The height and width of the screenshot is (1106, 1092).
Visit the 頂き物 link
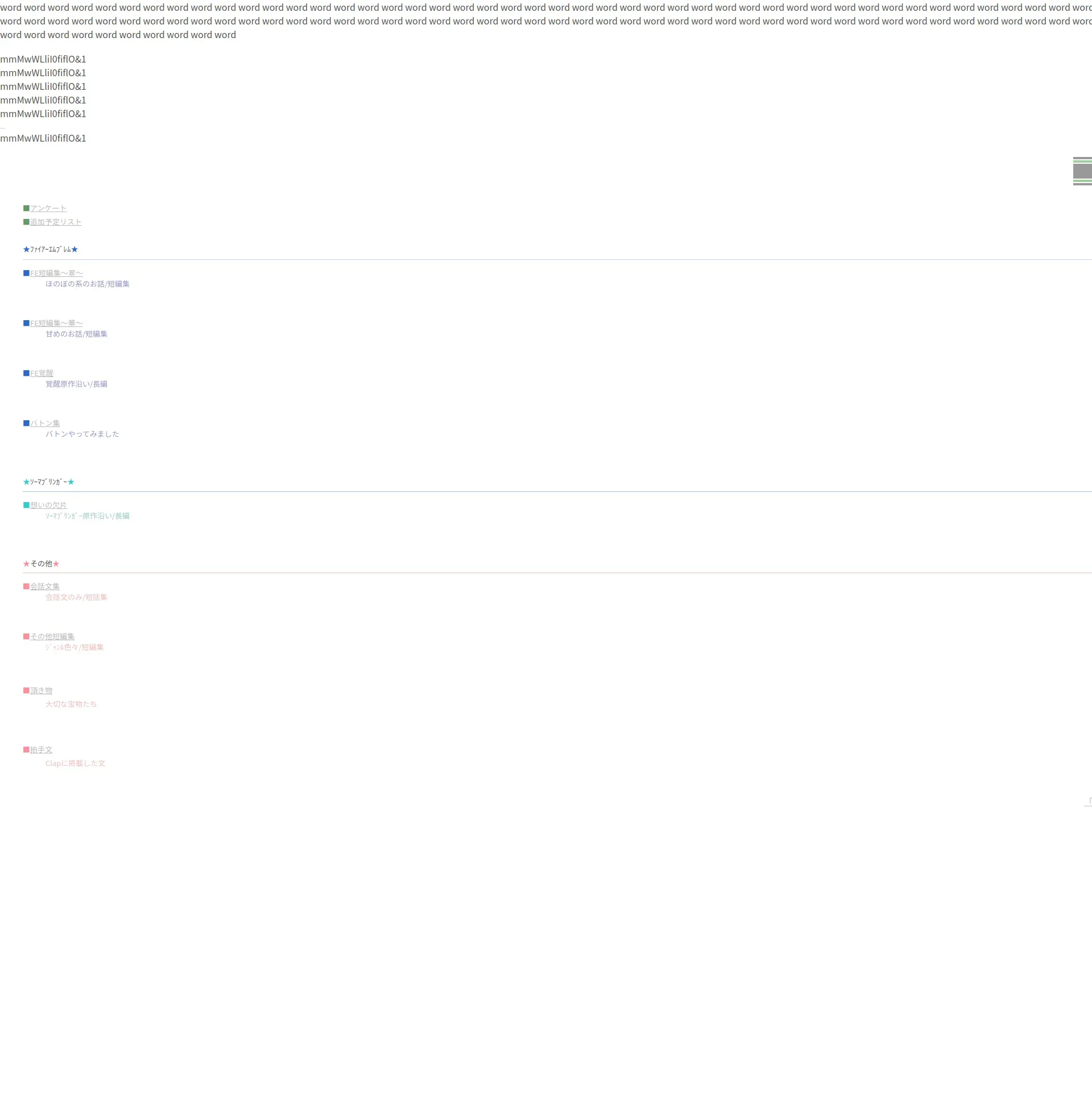point(41,690)
